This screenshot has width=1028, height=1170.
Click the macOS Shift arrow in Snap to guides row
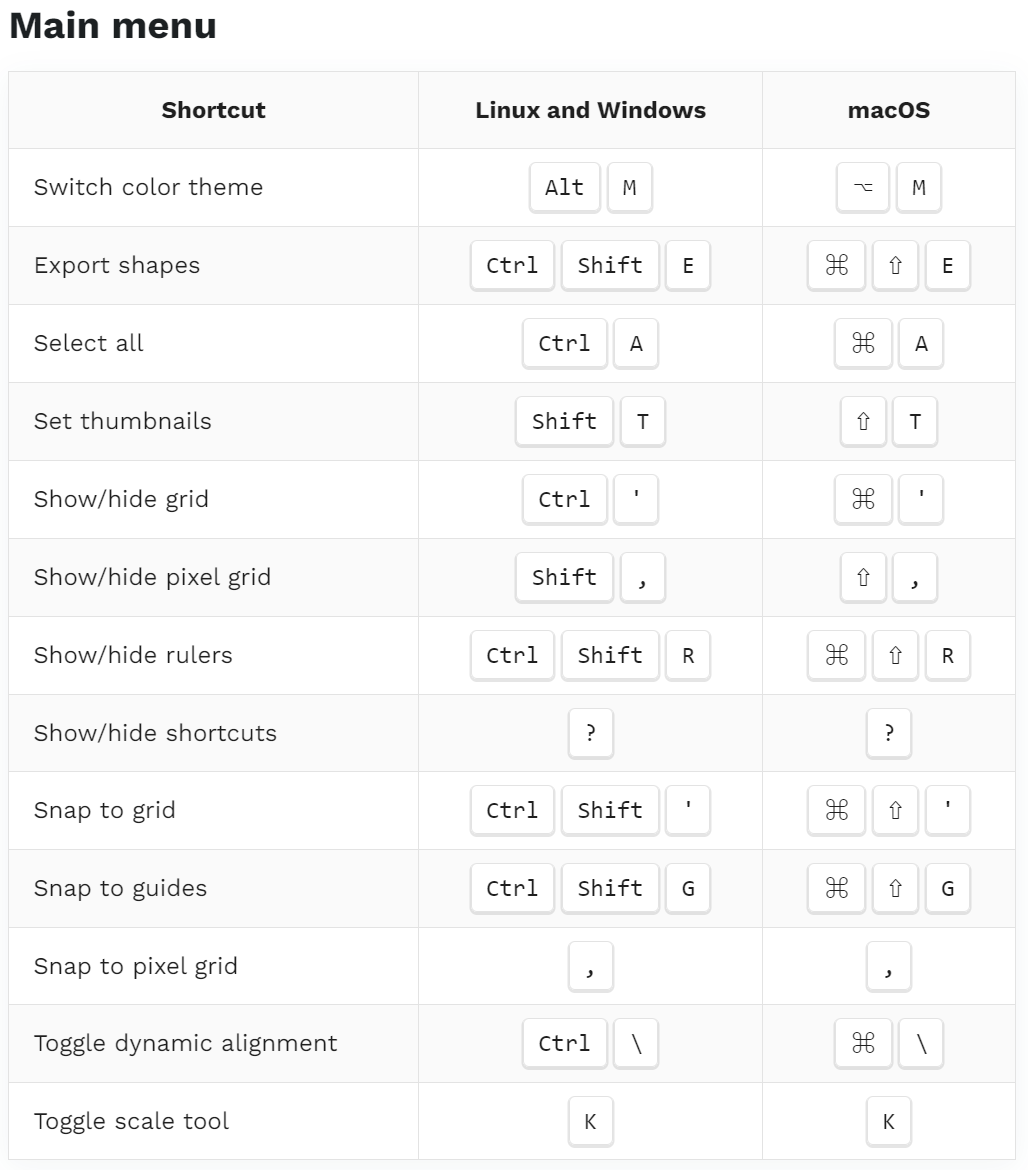click(895, 889)
